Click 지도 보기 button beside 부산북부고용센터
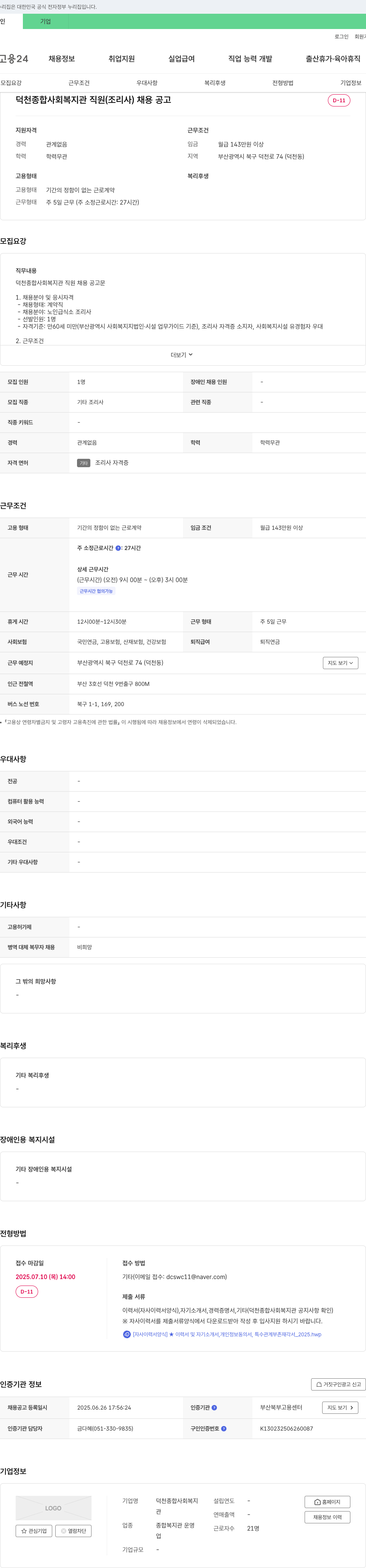The width and height of the screenshot is (366, 1568). point(340,1407)
